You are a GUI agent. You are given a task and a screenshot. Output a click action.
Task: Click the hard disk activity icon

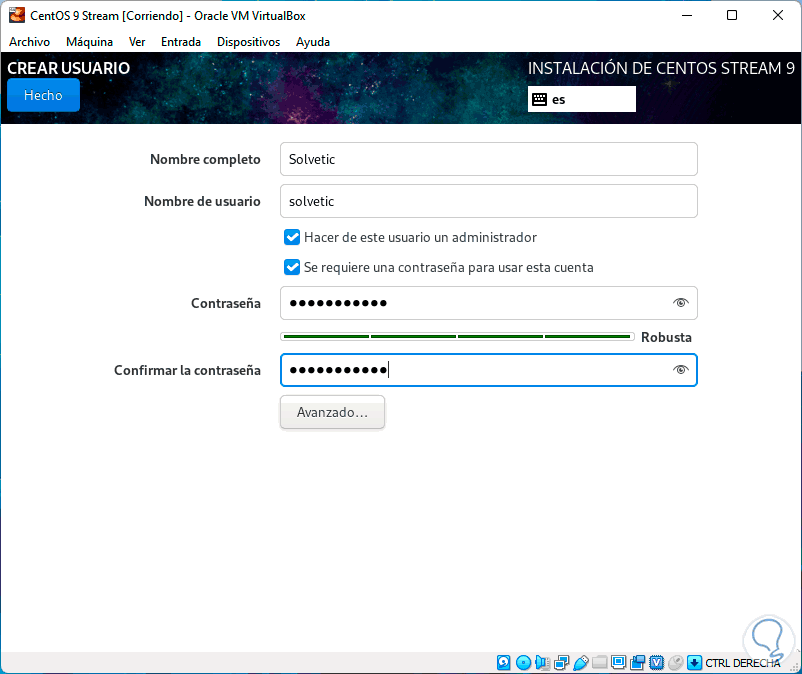click(503, 663)
